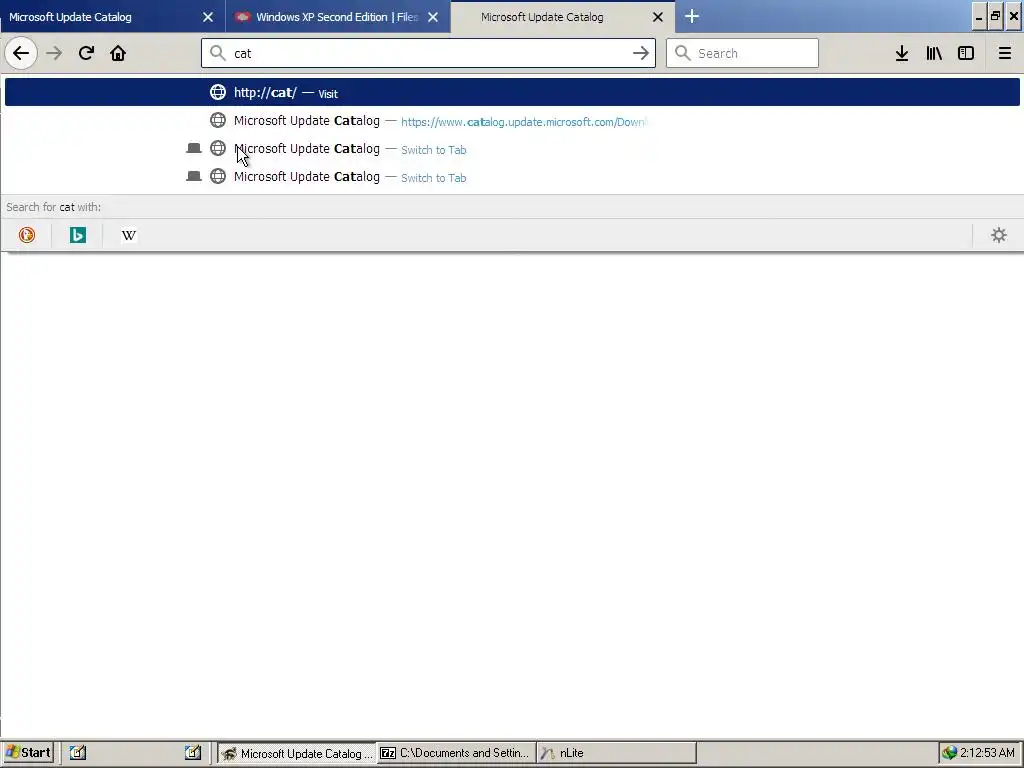Minimize the browser window
This screenshot has height=768, width=1024.
tap(978, 17)
